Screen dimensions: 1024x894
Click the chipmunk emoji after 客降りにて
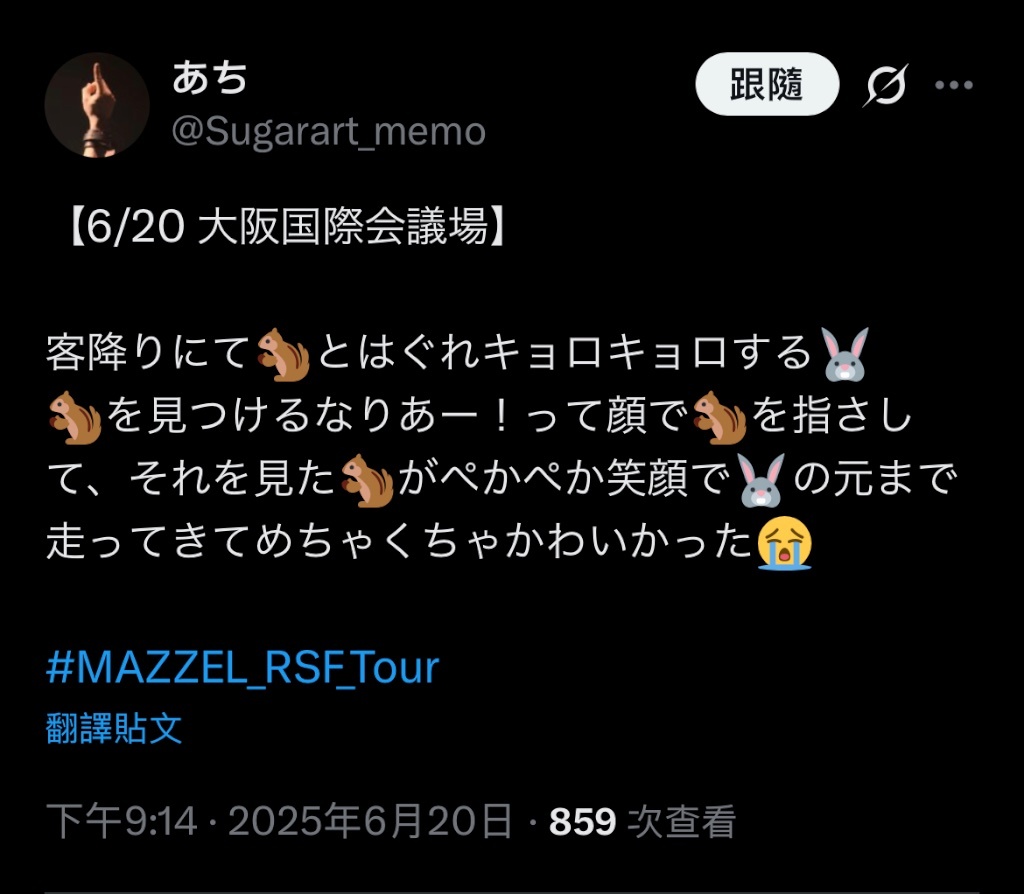(283, 354)
